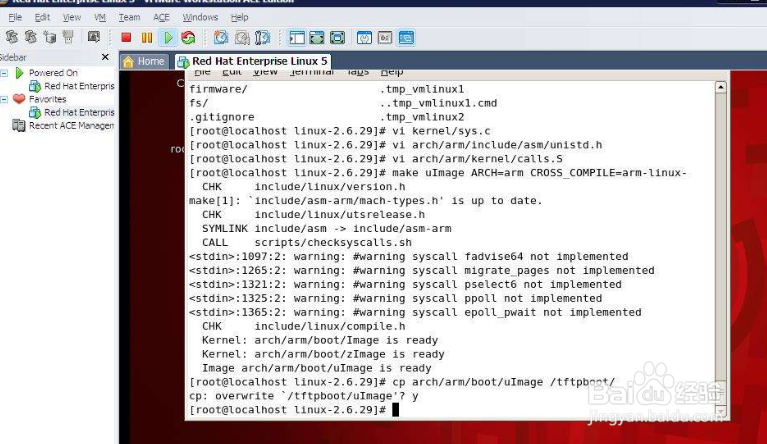Switch to the Home tab
The height and width of the screenshot is (444, 767).
(x=144, y=61)
